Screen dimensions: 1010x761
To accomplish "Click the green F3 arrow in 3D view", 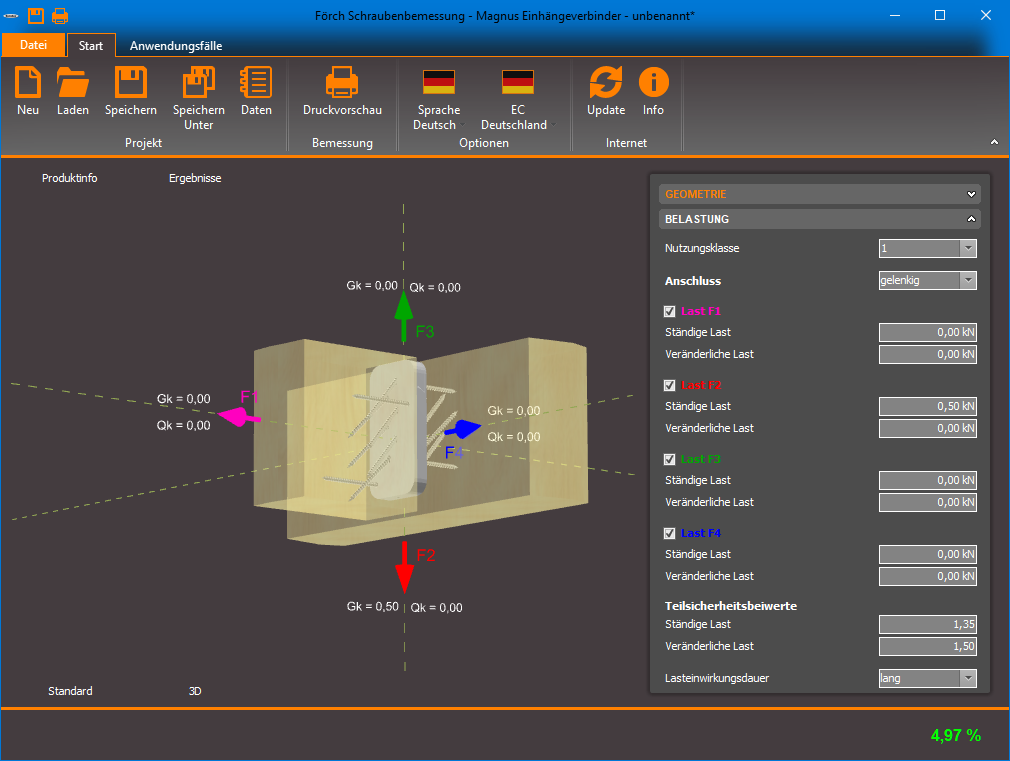I will (x=403, y=316).
